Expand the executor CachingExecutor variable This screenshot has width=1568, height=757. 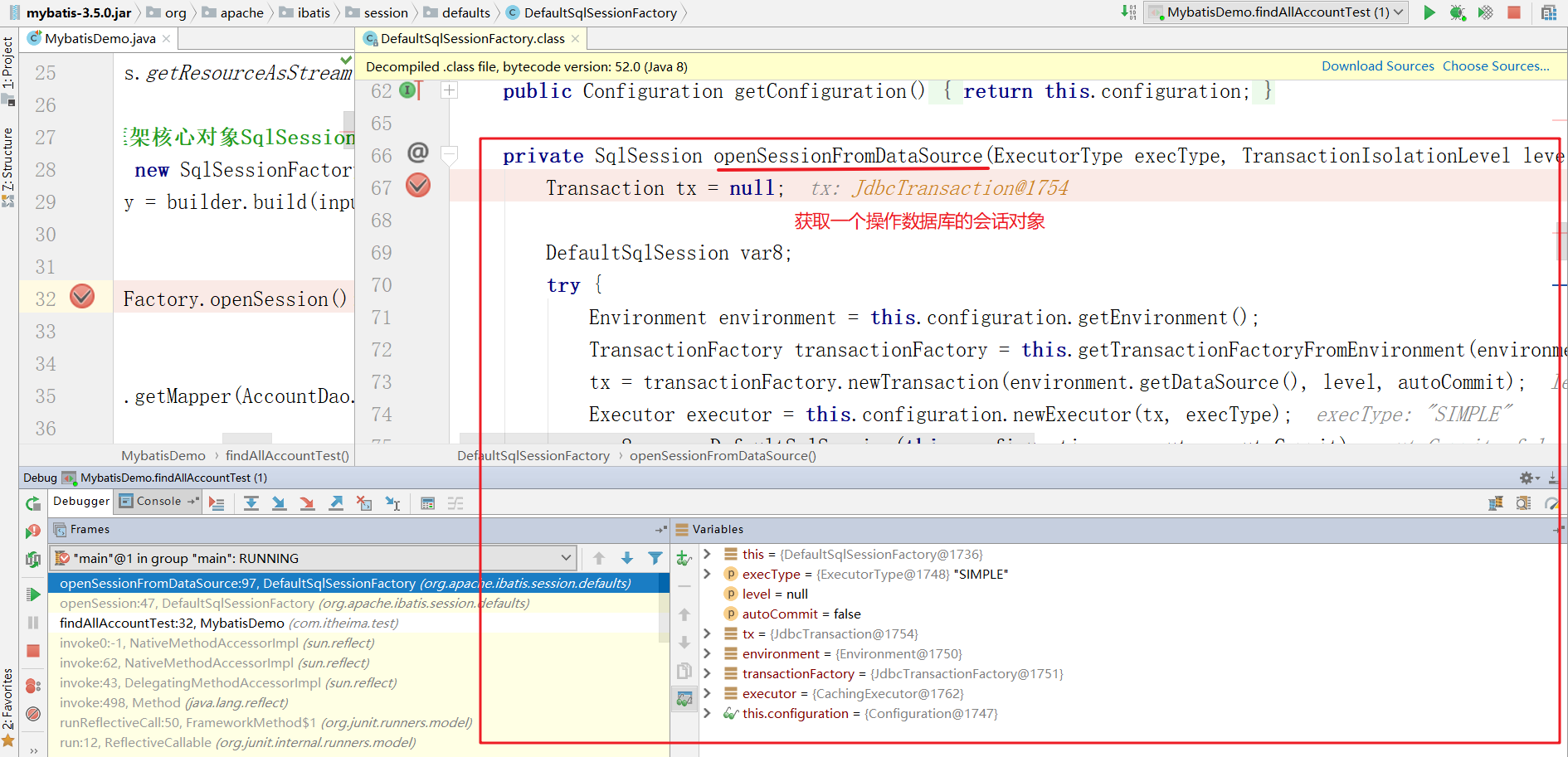point(707,693)
